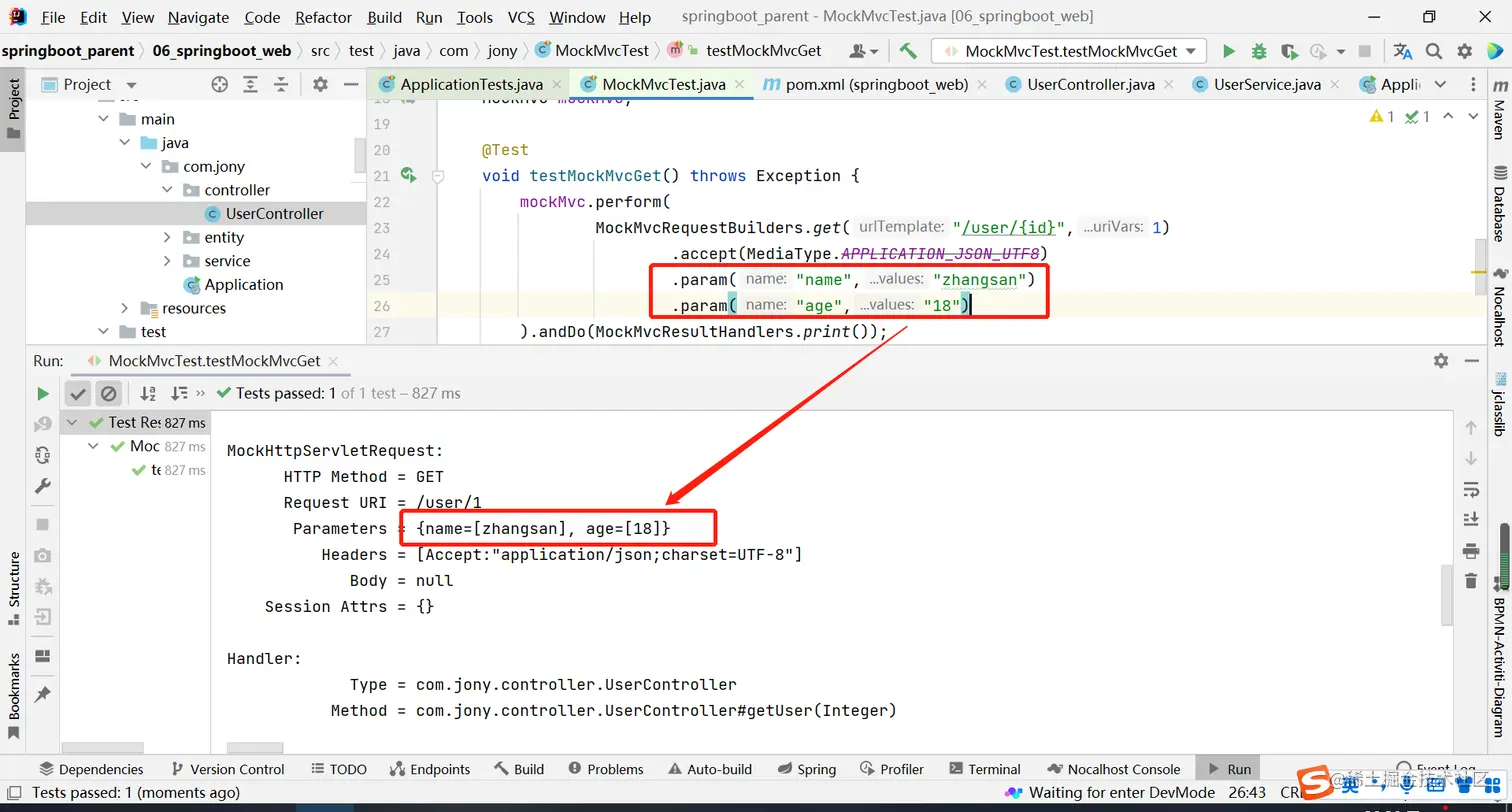The width and height of the screenshot is (1512, 812).
Task: Open wrench test runner settings in Run panel
Action: click(42, 486)
